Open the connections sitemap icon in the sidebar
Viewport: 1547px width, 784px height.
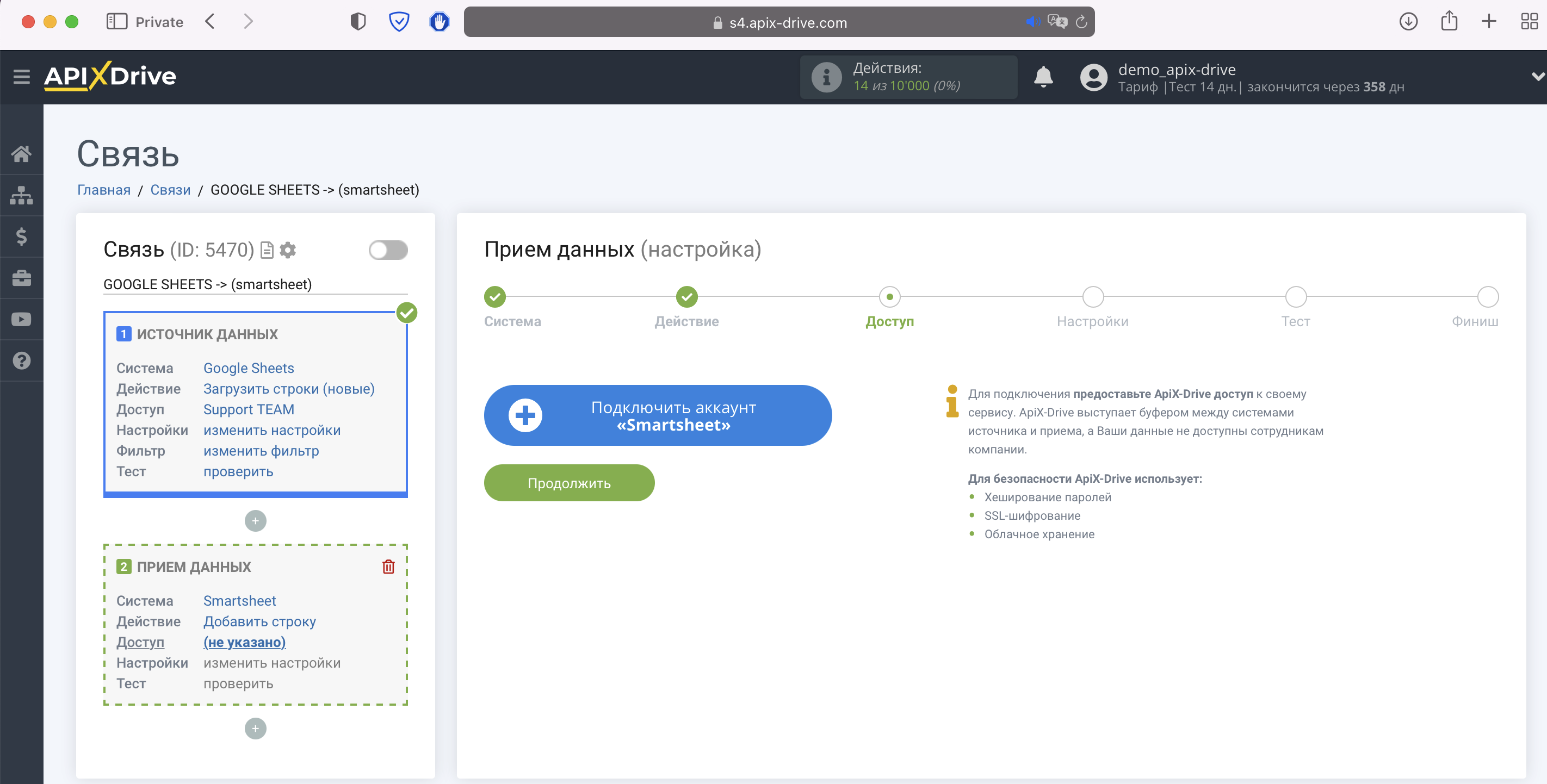[22, 195]
